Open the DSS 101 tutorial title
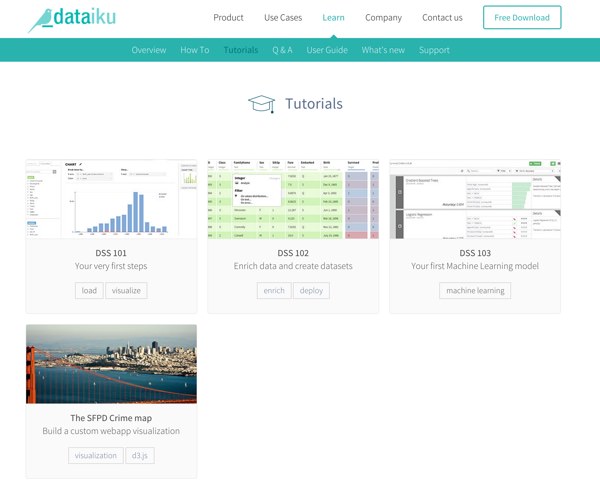Image resolution: width=600 pixels, height=490 pixels. 111,253
